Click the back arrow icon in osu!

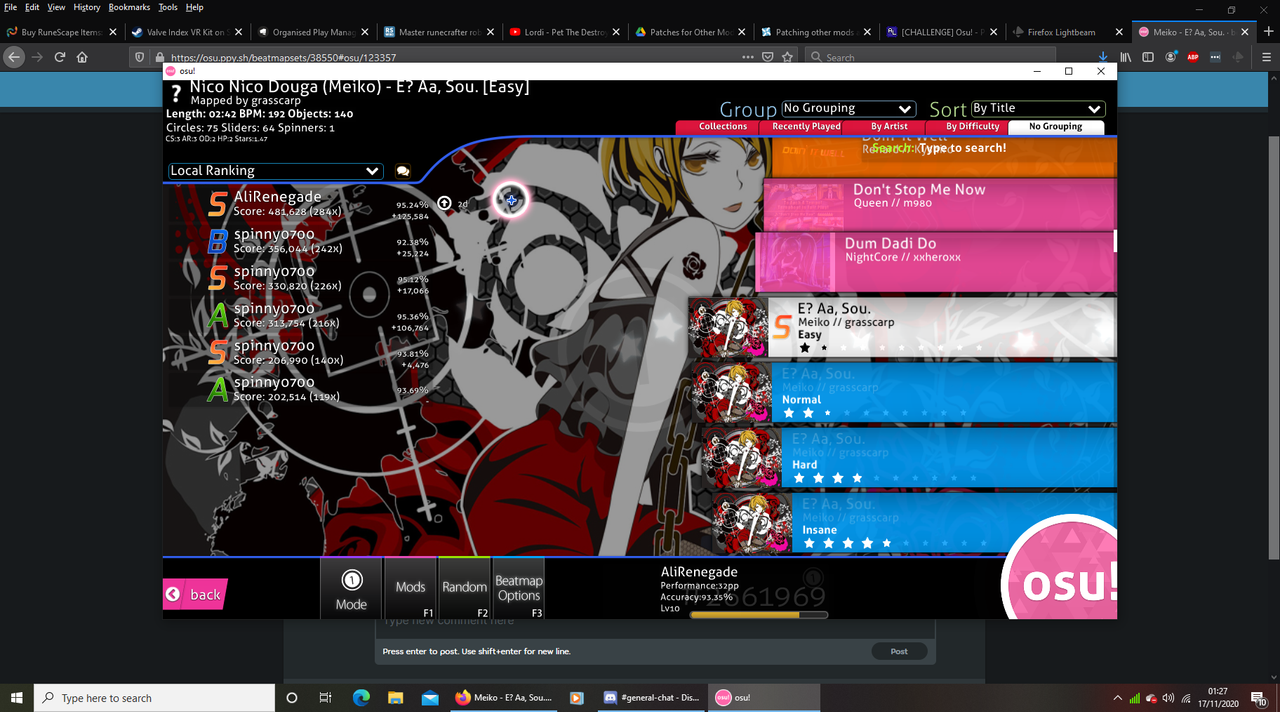pos(172,594)
